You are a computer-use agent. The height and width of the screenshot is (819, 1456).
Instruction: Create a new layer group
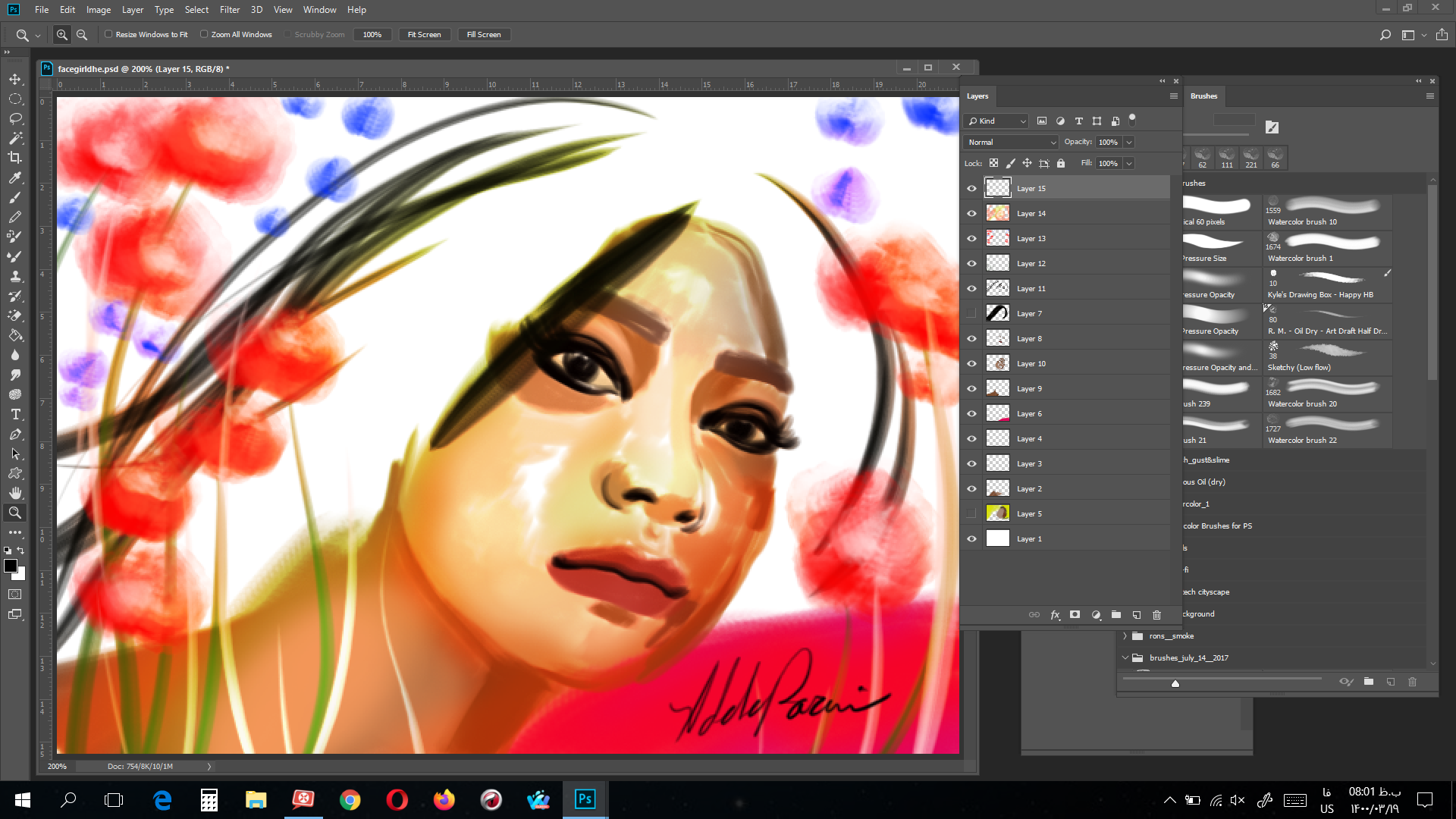(x=1116, y=615)
